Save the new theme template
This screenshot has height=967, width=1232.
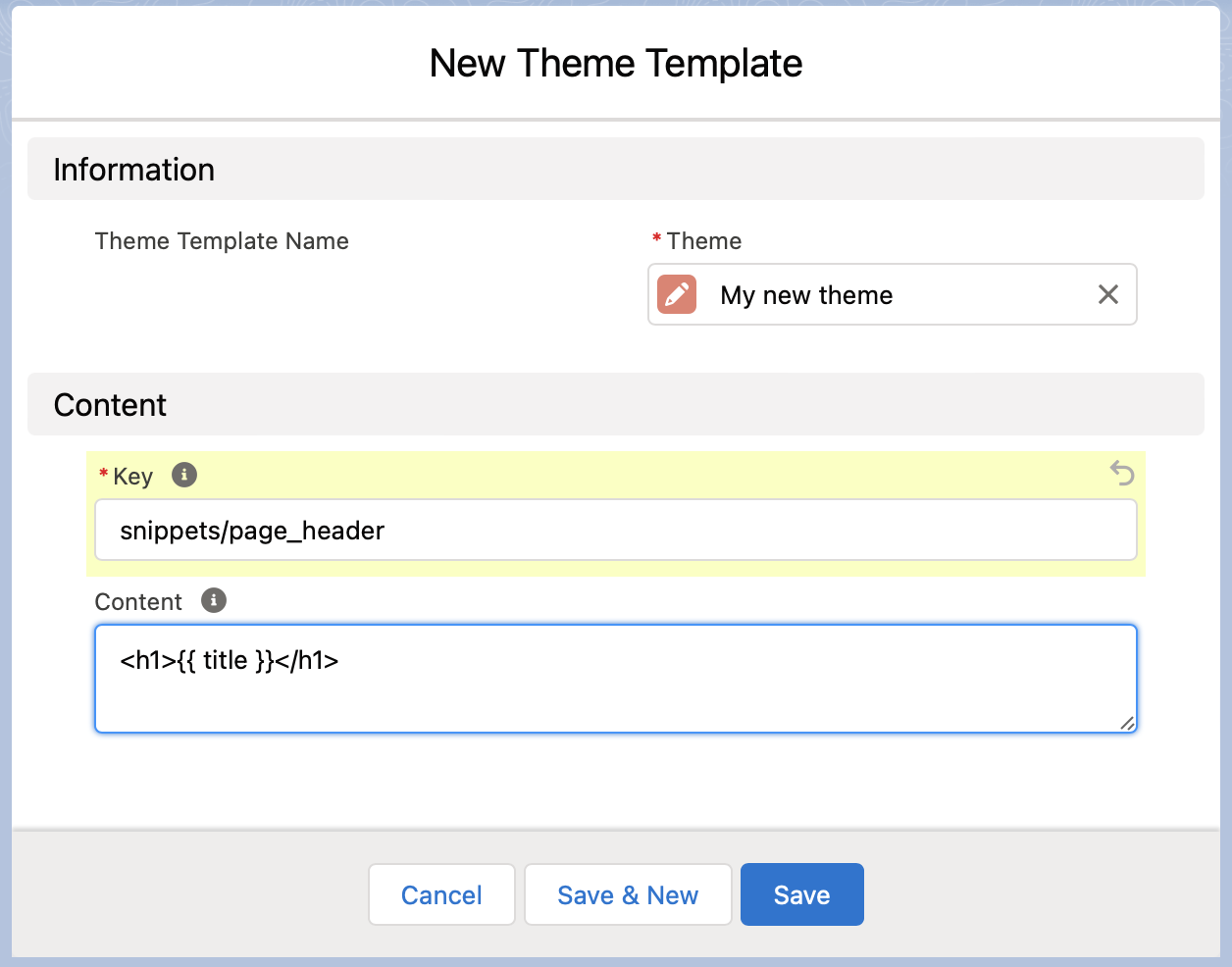pos(801,894)
